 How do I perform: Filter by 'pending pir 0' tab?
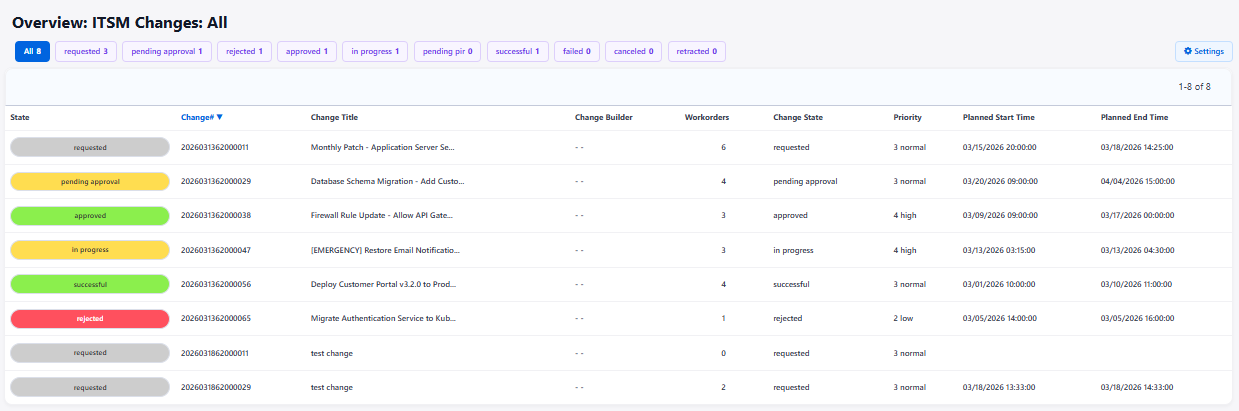pyautogui.click(x=447, y=51)
